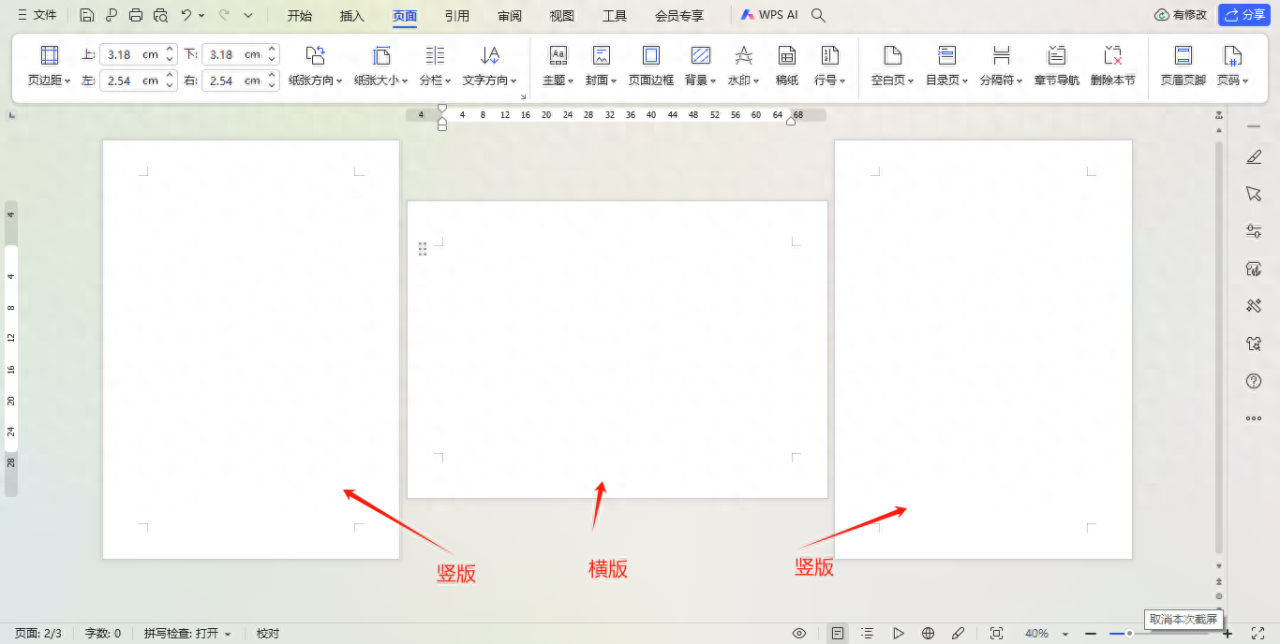Click the 章节导航 chapter navigation icon

(1057, 66)
